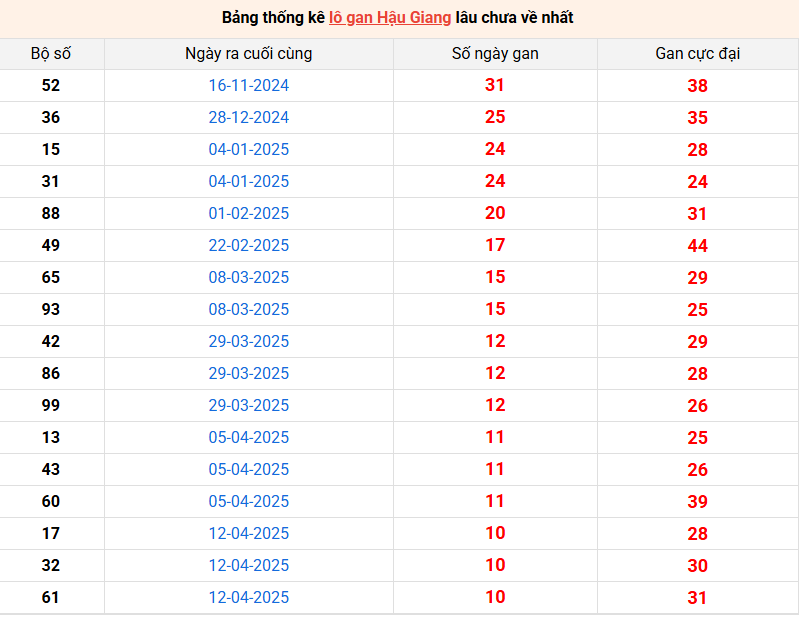The image size is (799, 617).
Task: Click the Gan cực đại value 44
Action: (697, 246)
